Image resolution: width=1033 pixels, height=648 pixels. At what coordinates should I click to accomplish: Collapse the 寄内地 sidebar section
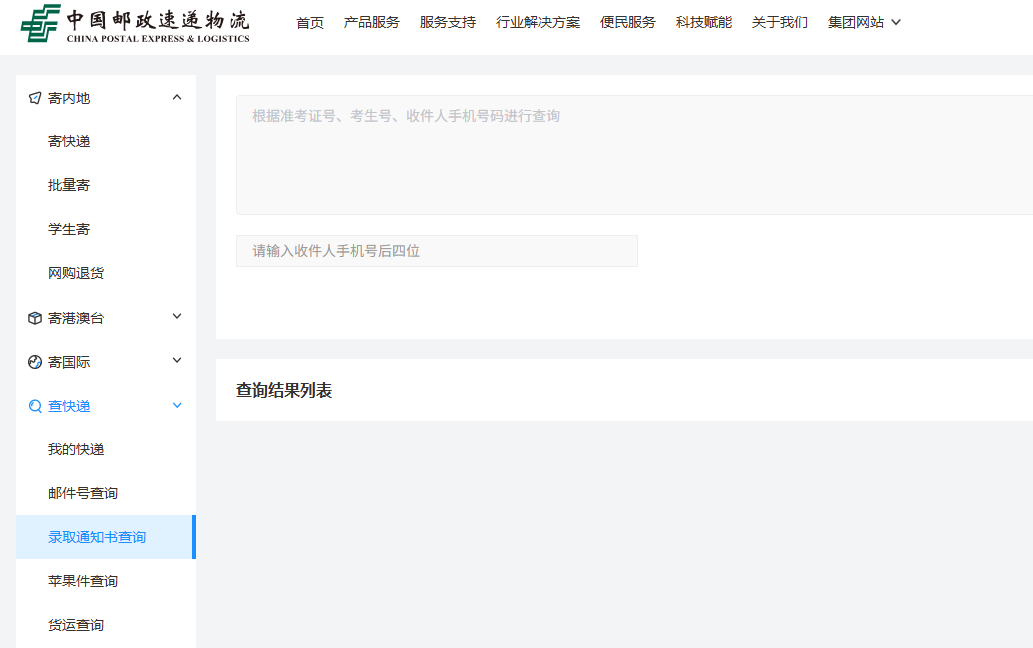click(177, 97)
